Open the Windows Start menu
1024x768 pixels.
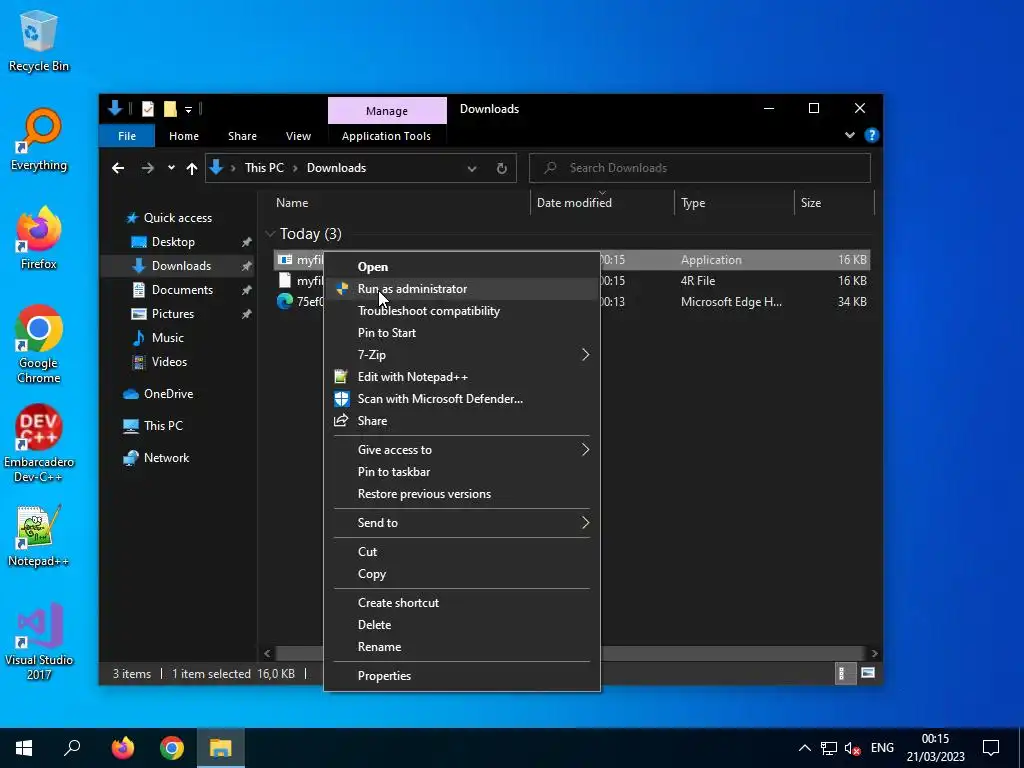click(x=24, y=748)
